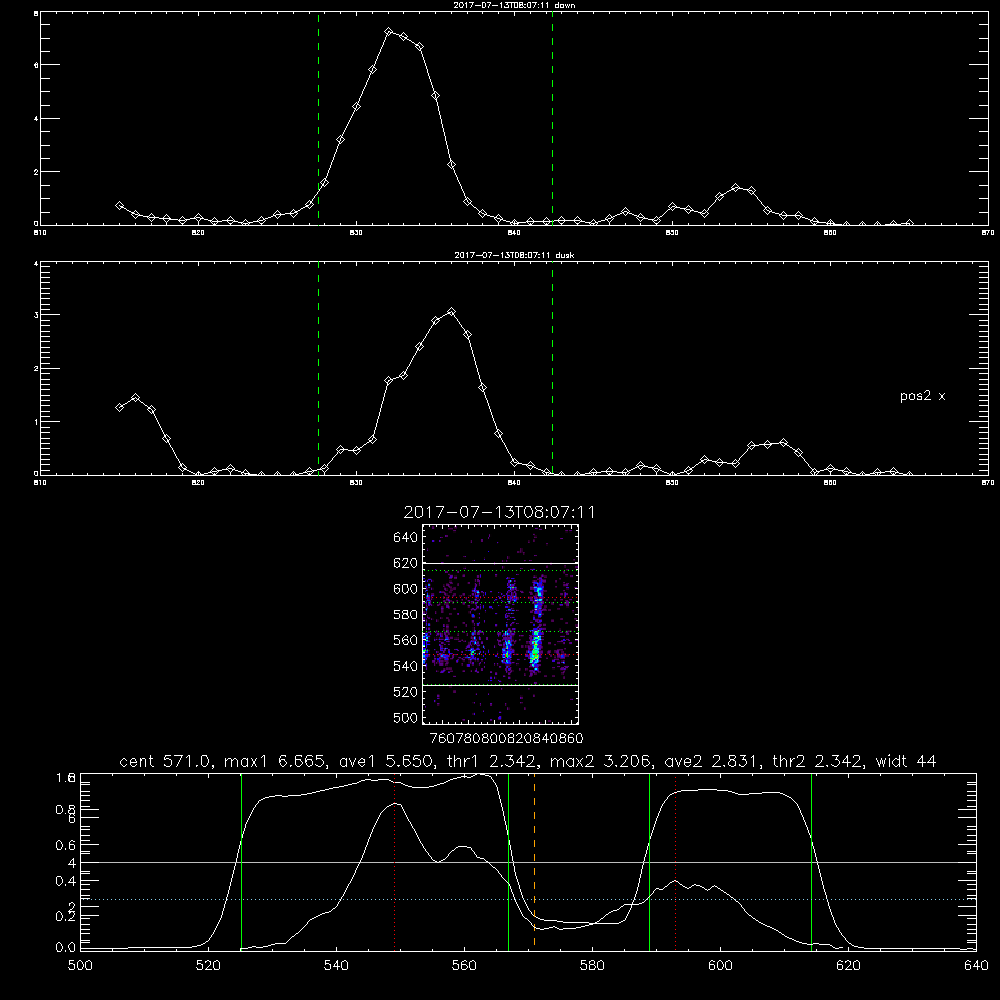This screenshot has height=1000, width=1000.
Task: Click the '600' x-axis label under bottom plot
Action: 720,966
